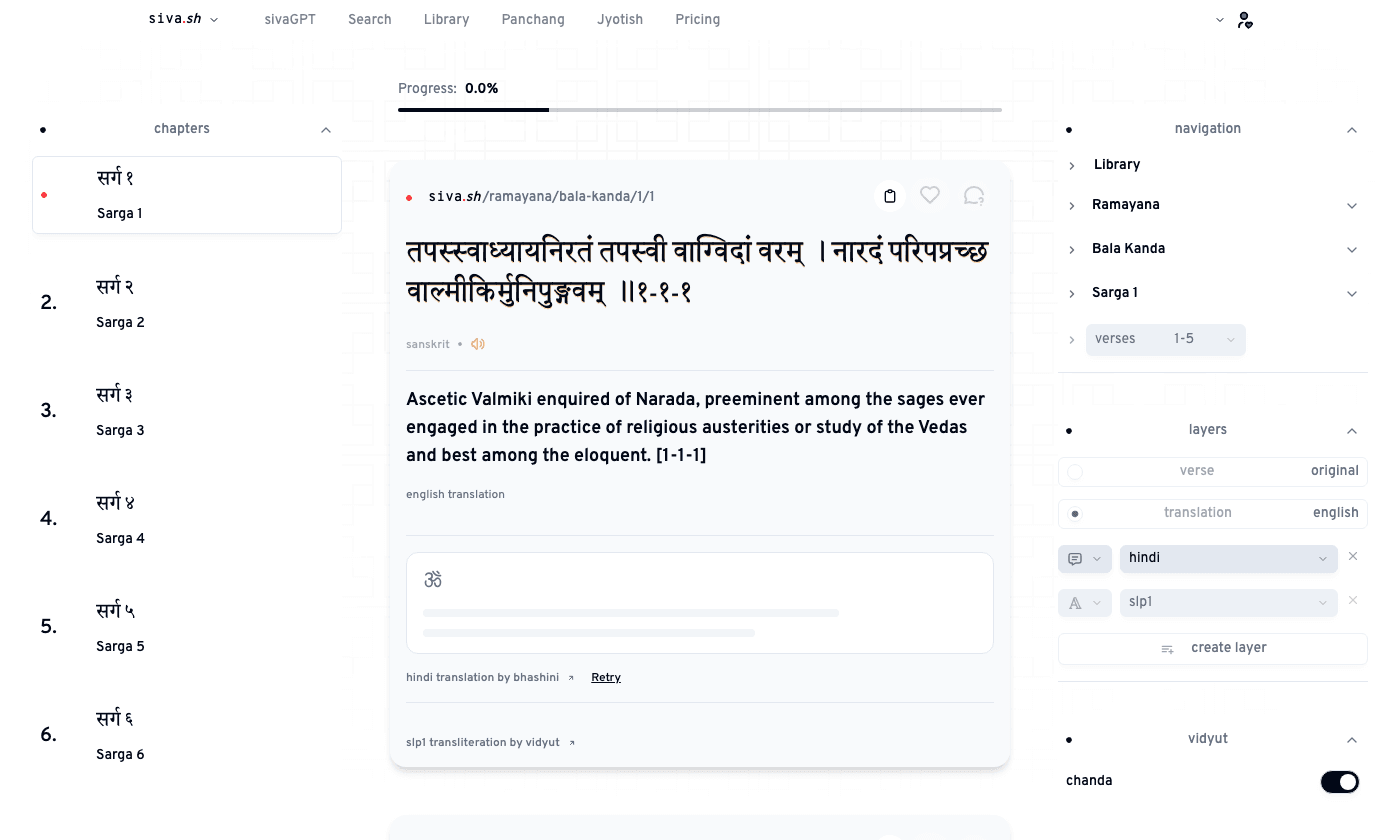1400x840 pixels.
Task: Open the siva.sh logo dropdown
Action: [x=183, y=19]
